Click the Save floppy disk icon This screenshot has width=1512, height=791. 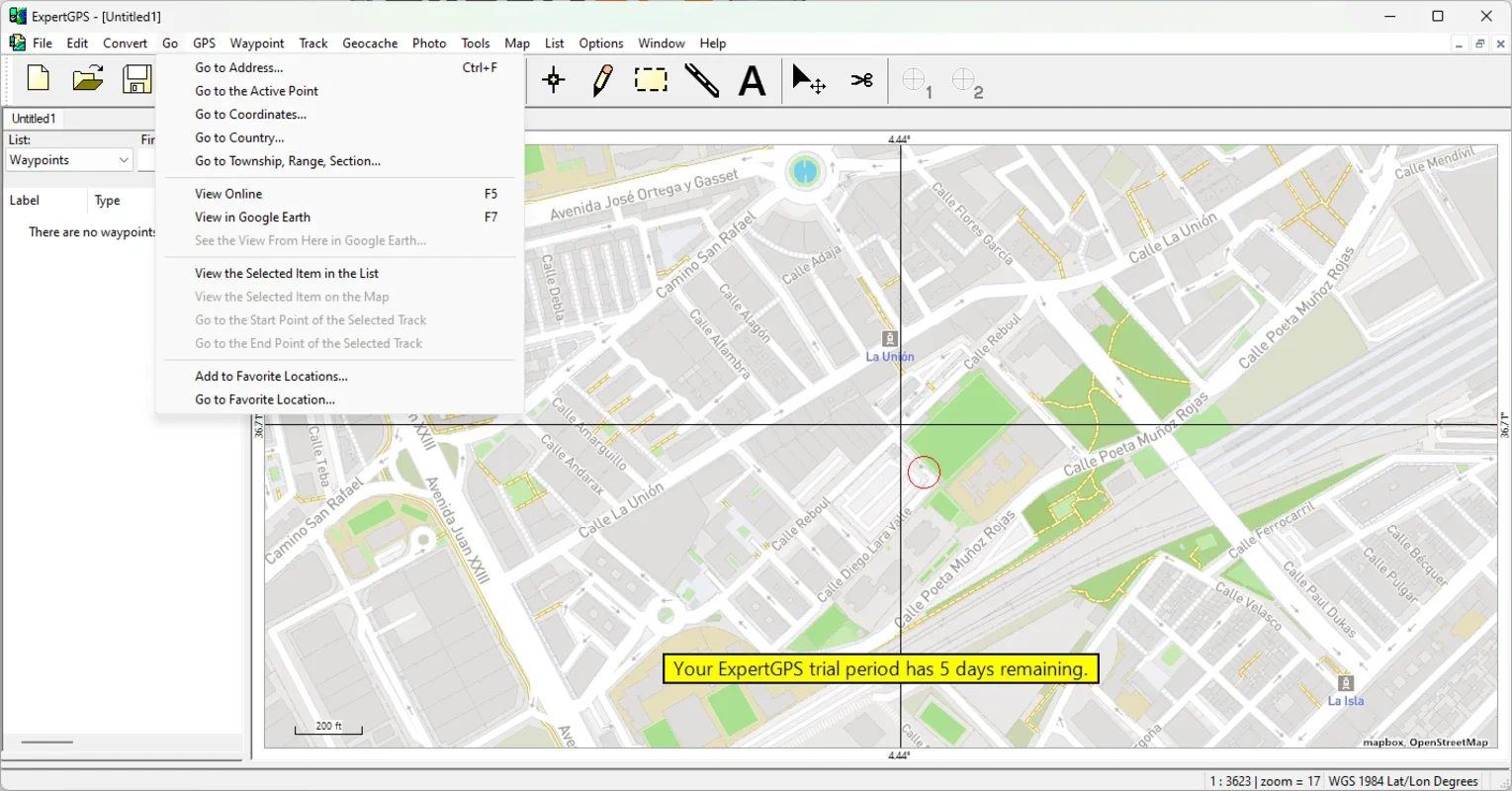click(137, 79)
